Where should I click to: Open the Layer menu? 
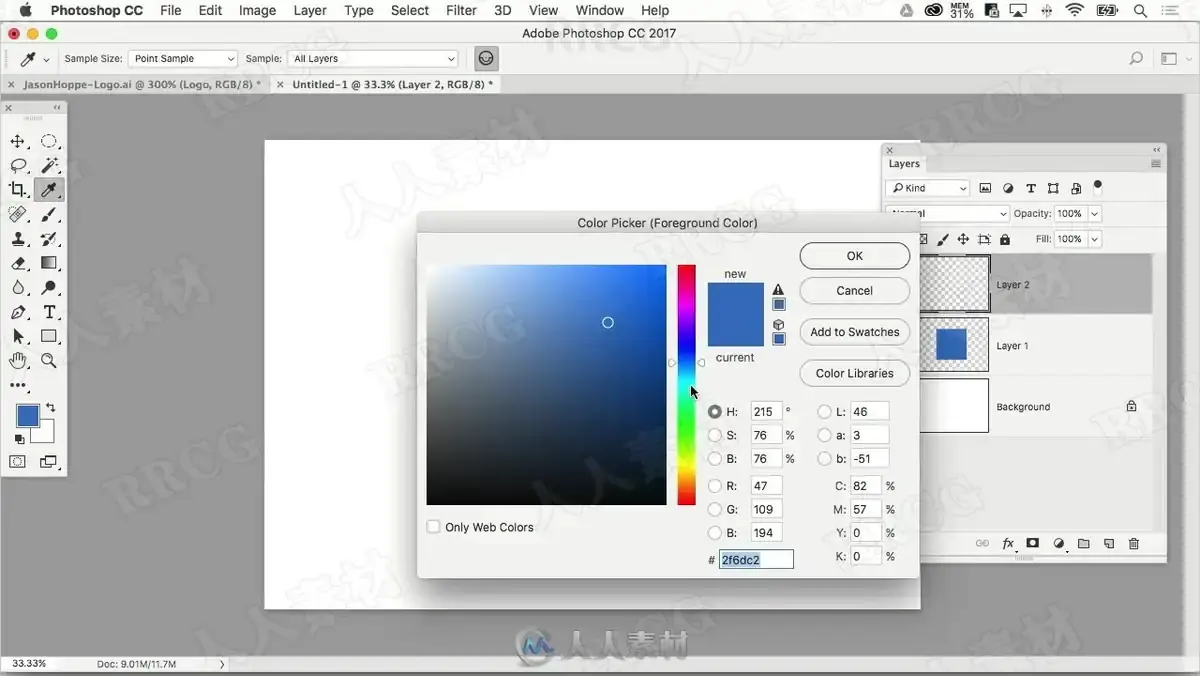tap(310, 10)
